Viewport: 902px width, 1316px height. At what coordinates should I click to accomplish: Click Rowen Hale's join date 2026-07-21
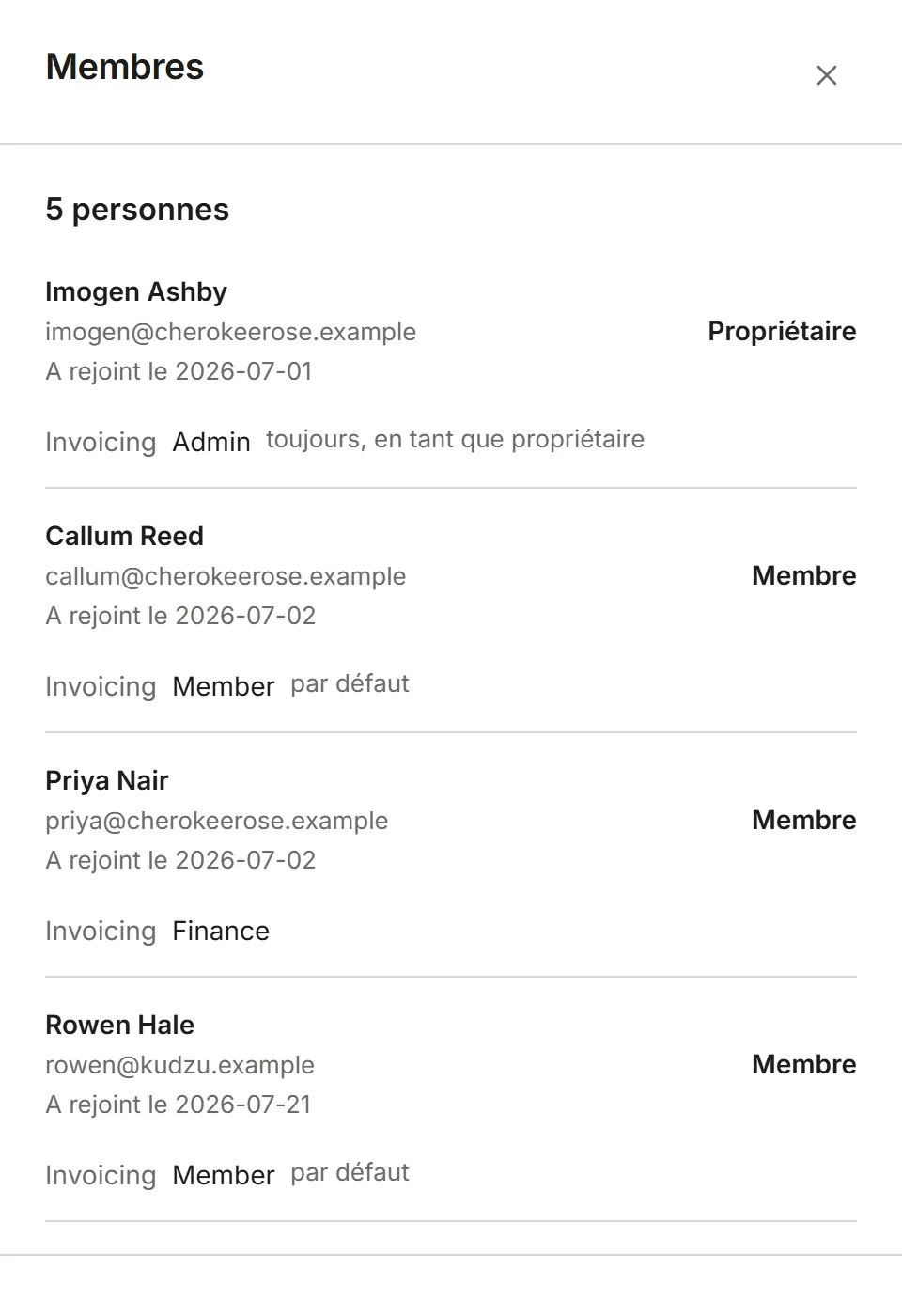(243, 1104)
